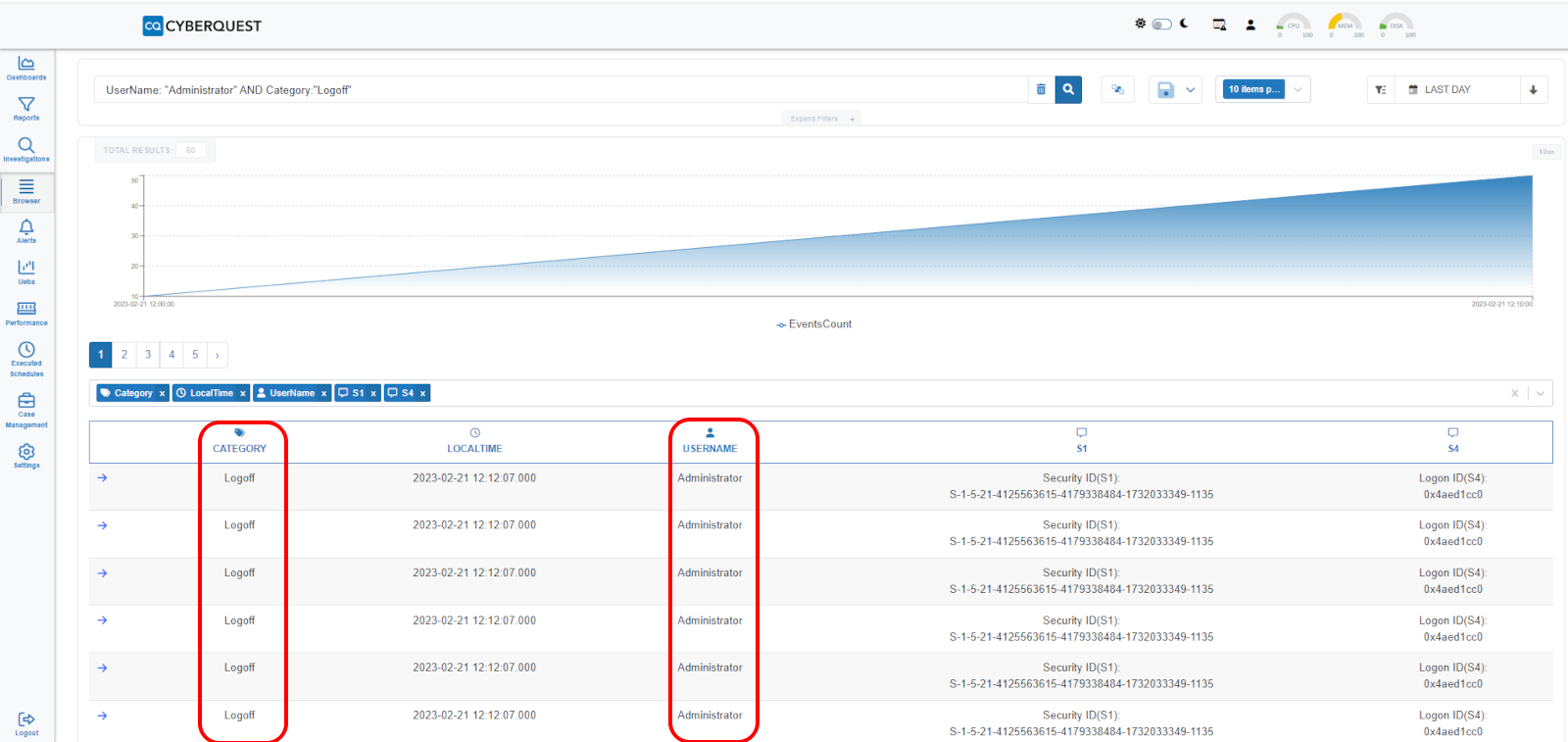This screenshot has height=742, width=1568.
Task: Remove the S4 column tag
Action: pos(422,393)
